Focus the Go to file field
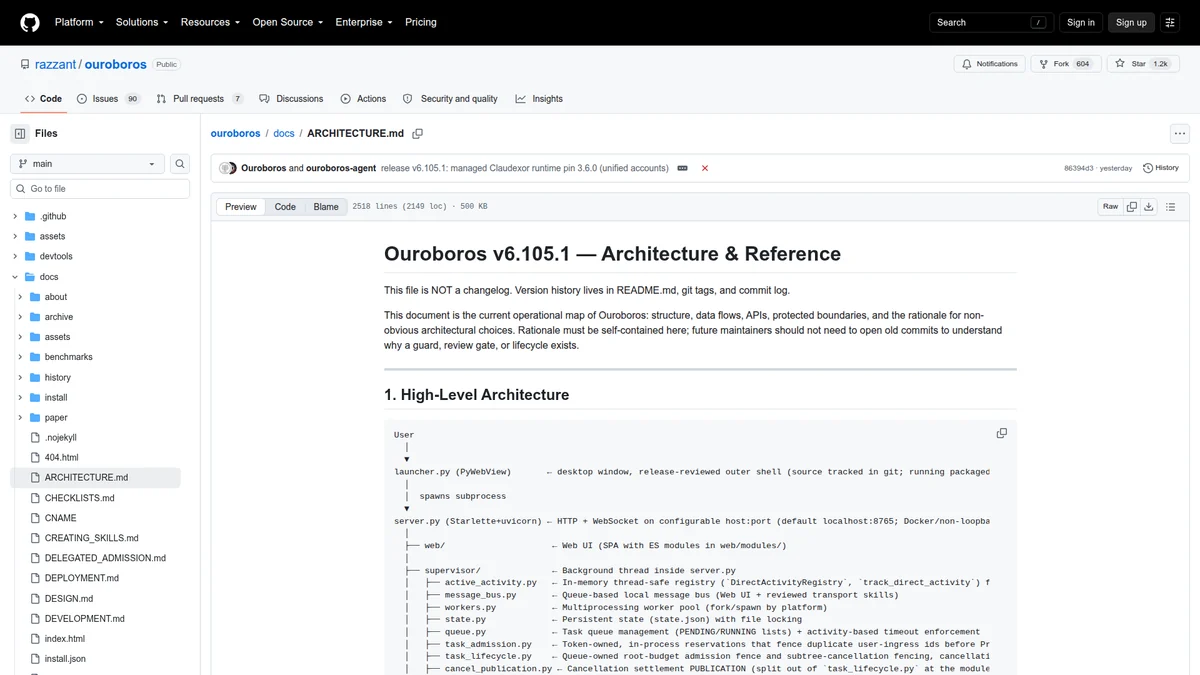Screen dimensions: 1200x675 100,188
